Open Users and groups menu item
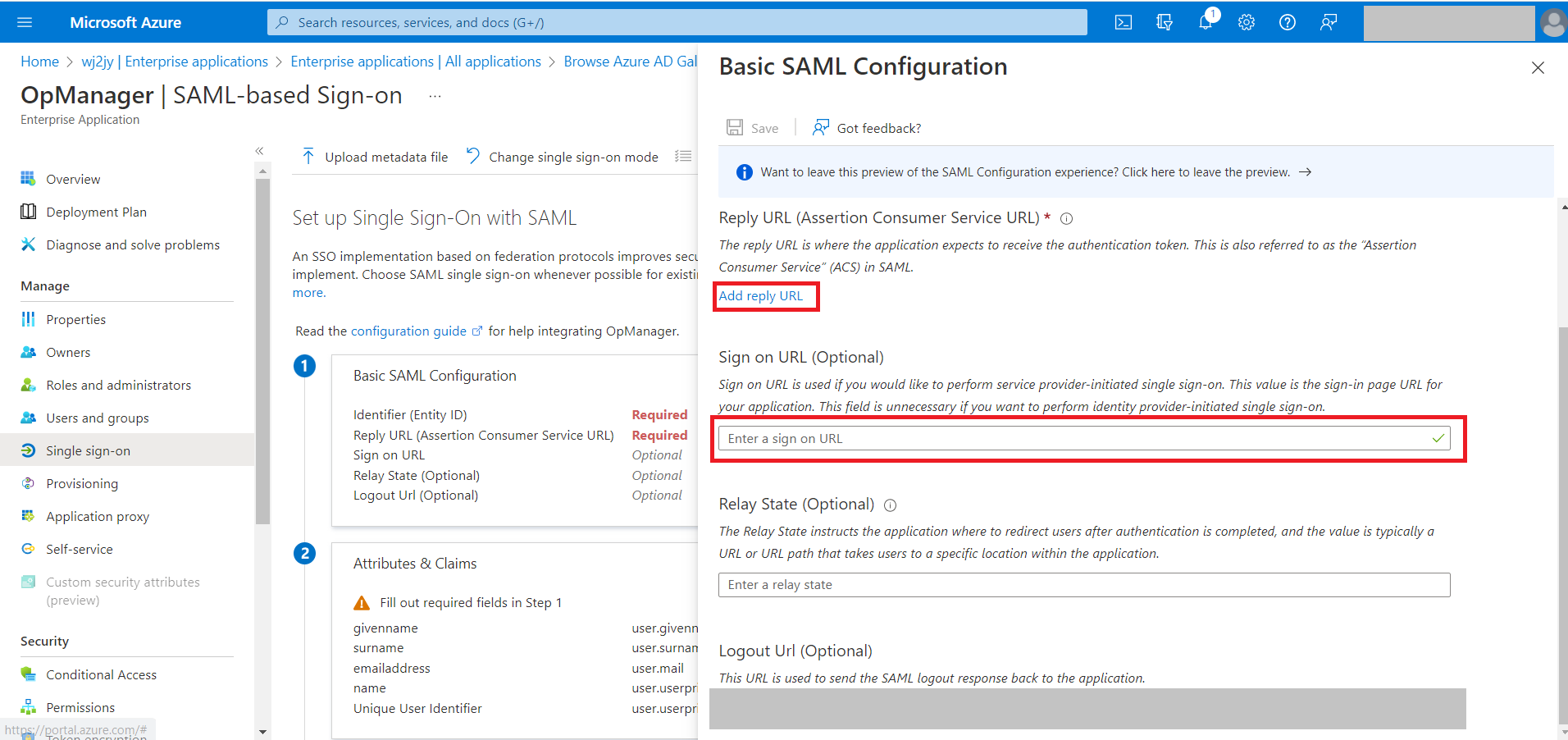Viewport: 1568px width, 740px height. coord(97,418)
